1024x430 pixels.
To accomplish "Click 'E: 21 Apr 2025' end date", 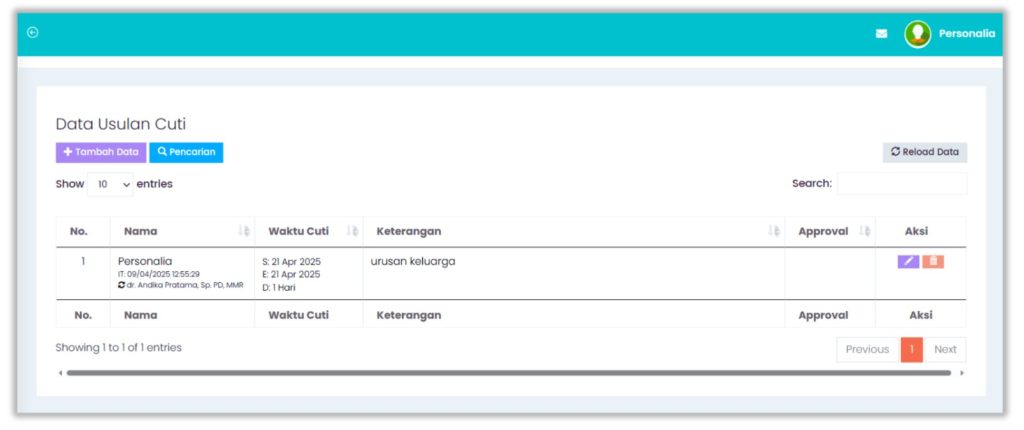I will 291,274.
